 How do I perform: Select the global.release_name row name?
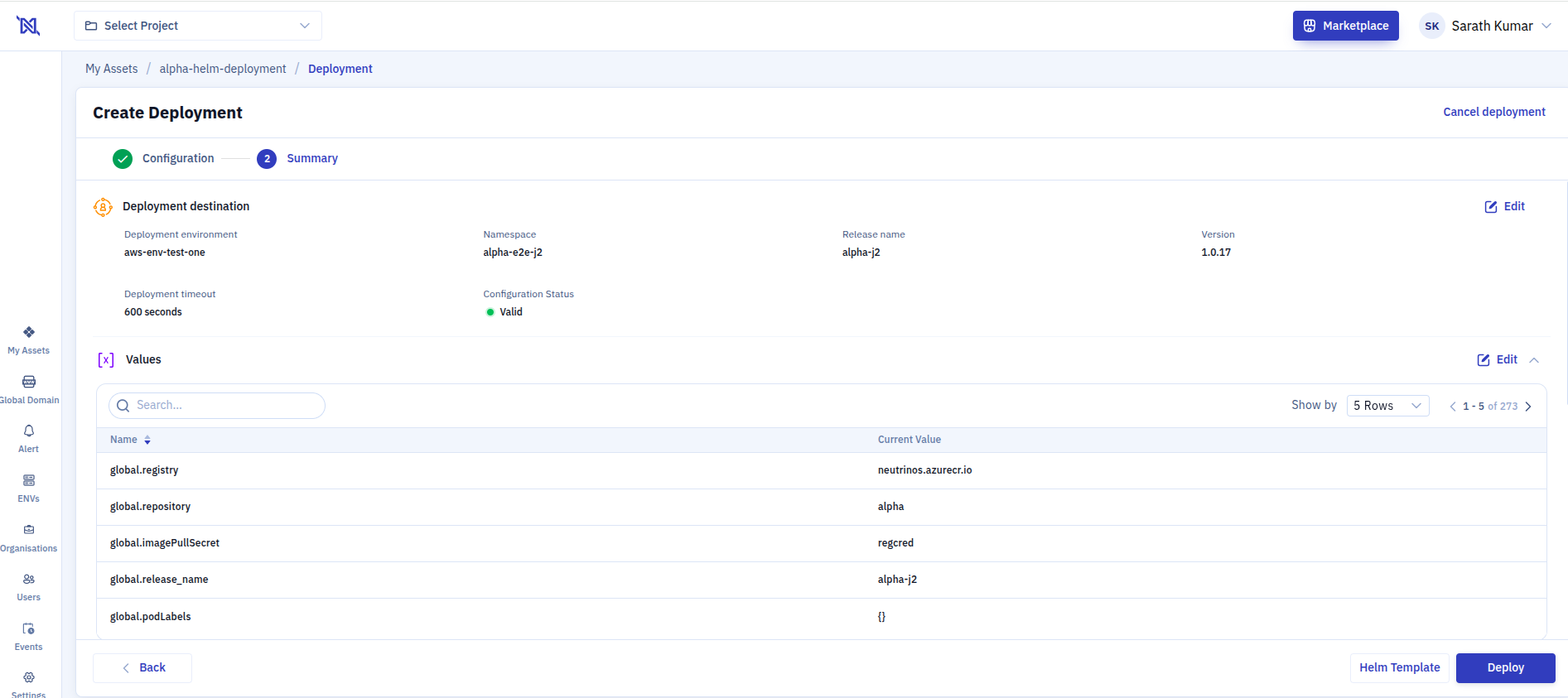[159, 580]
